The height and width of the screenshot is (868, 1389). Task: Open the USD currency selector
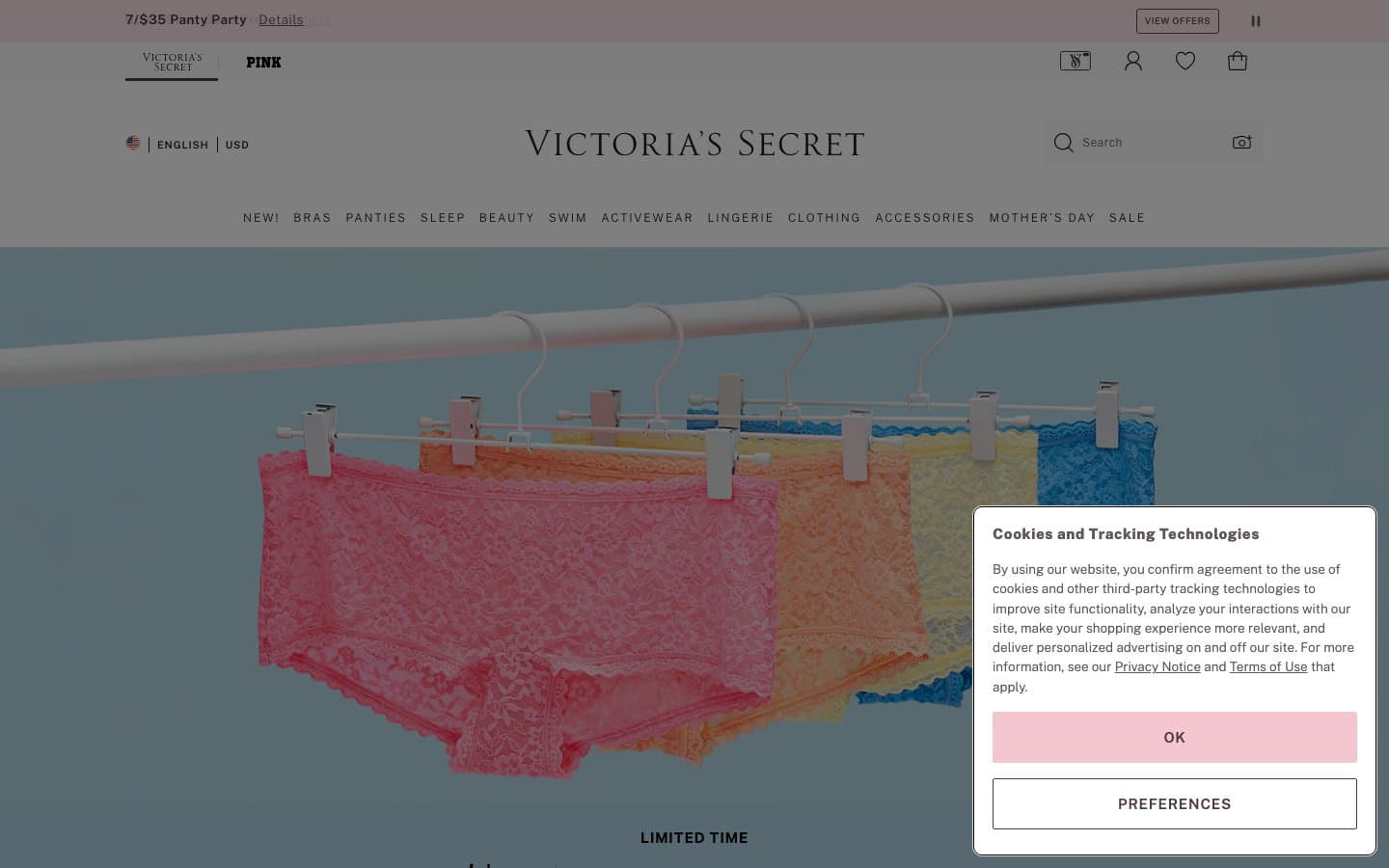coord(237,145)
